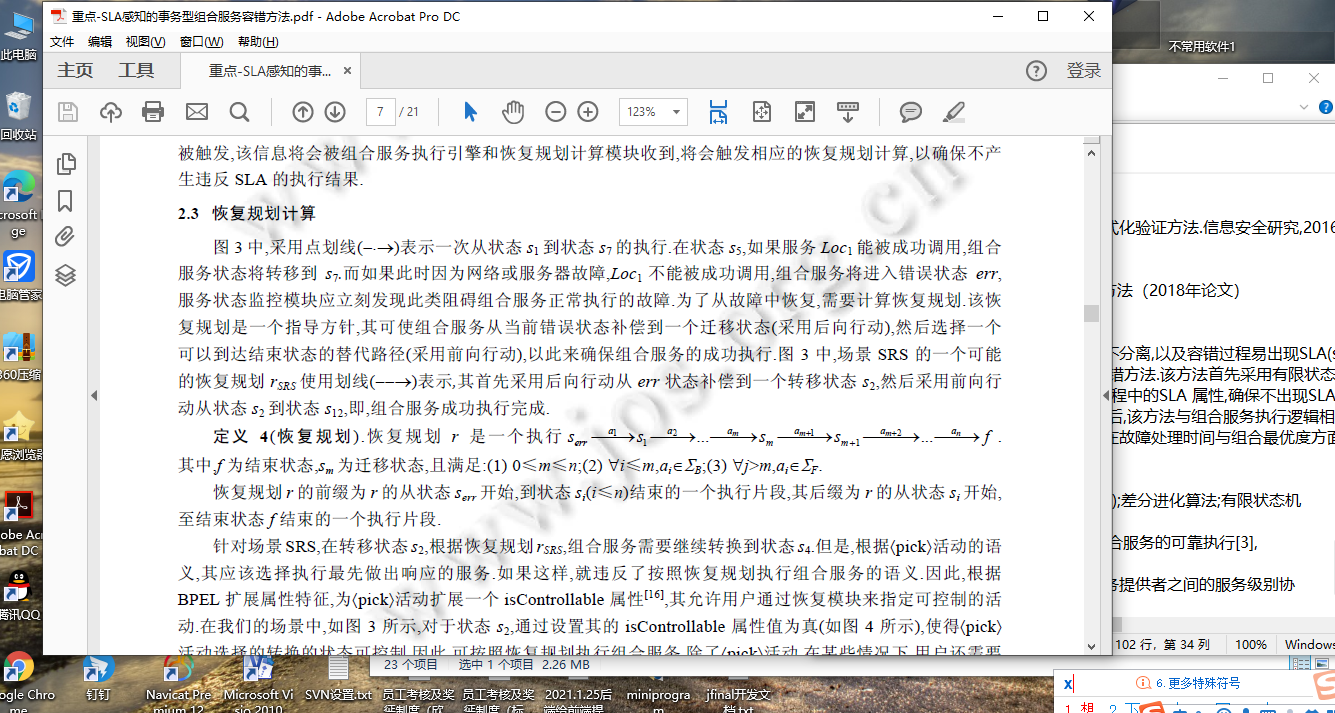The width and height of the screenshot is (1335, 713).
Task: Go to next page arrow
Action: click(x=335, y=112)
